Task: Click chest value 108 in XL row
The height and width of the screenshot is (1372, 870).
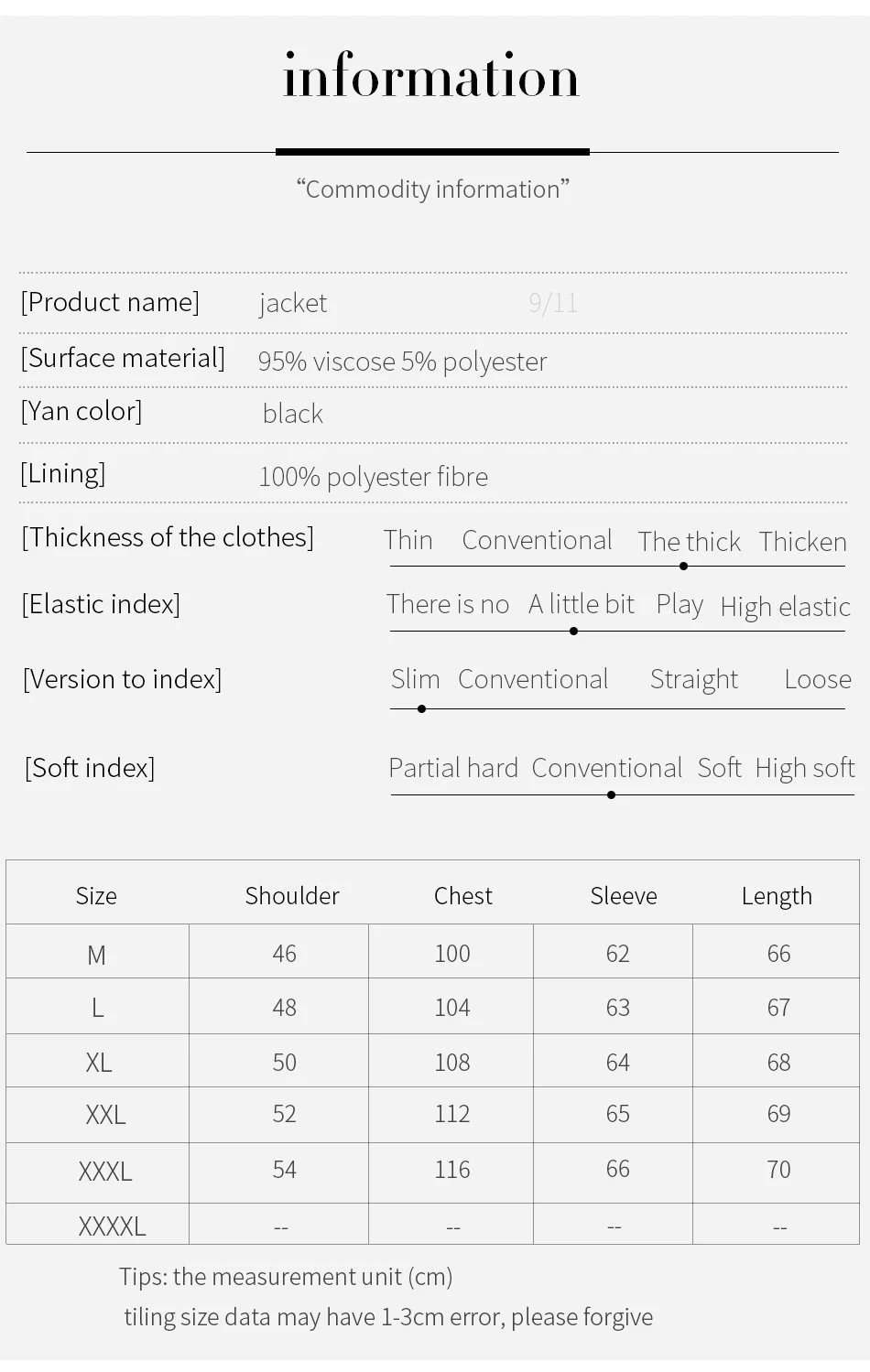Action: [x=452, y=1063]
